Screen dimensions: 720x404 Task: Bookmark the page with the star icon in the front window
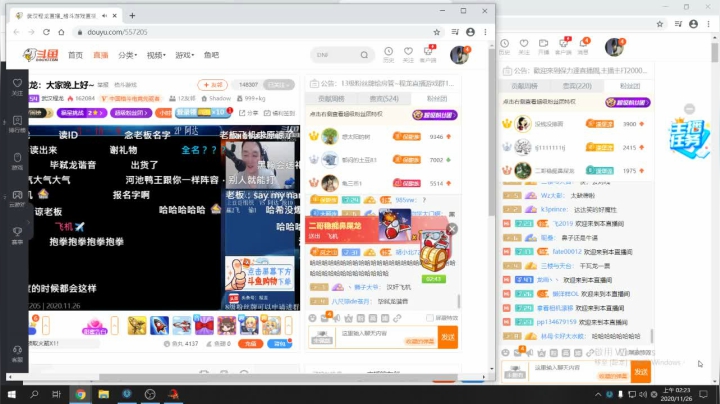click(x=437, y=32)
